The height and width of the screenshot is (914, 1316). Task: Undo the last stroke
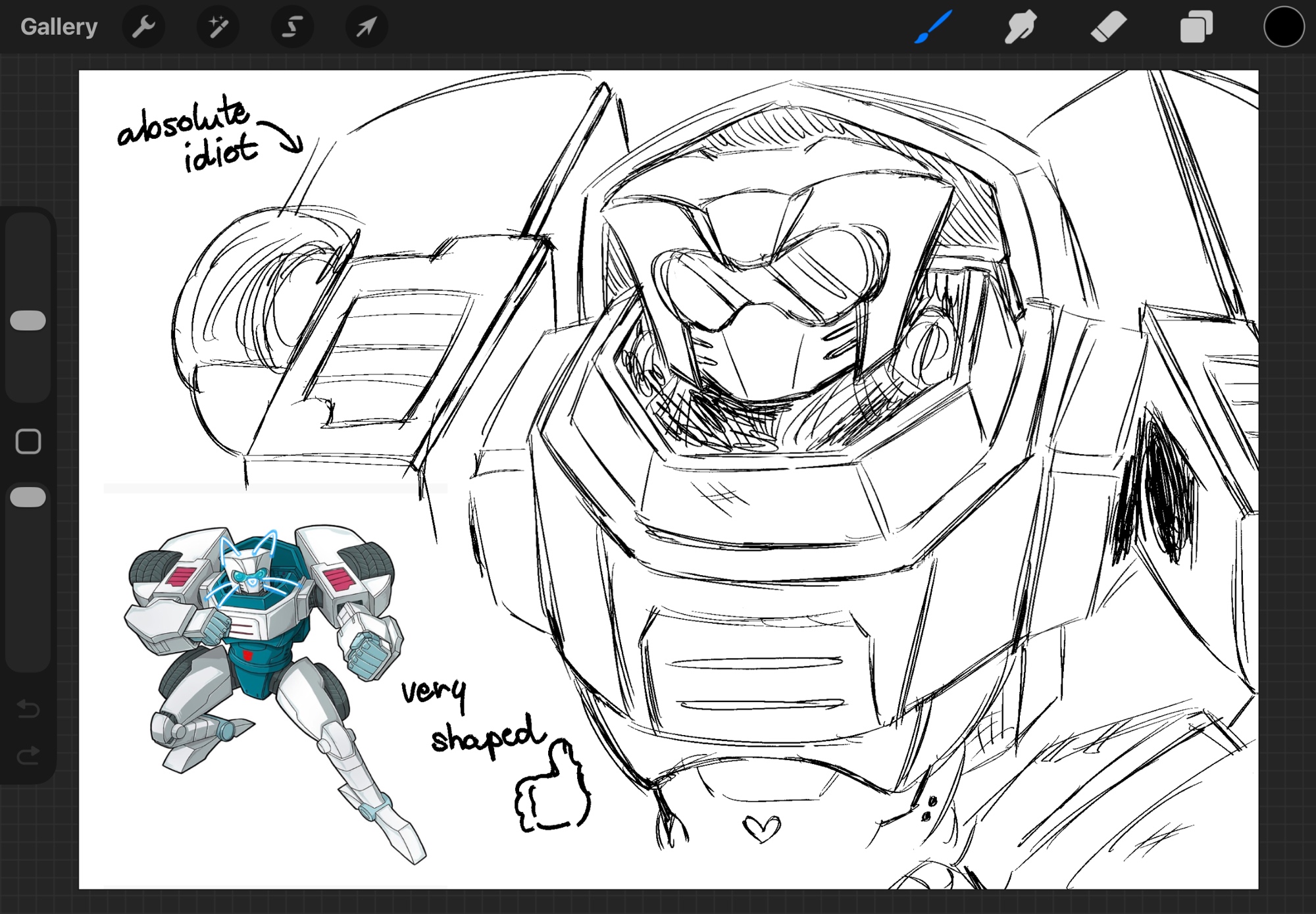pos(28,709)
